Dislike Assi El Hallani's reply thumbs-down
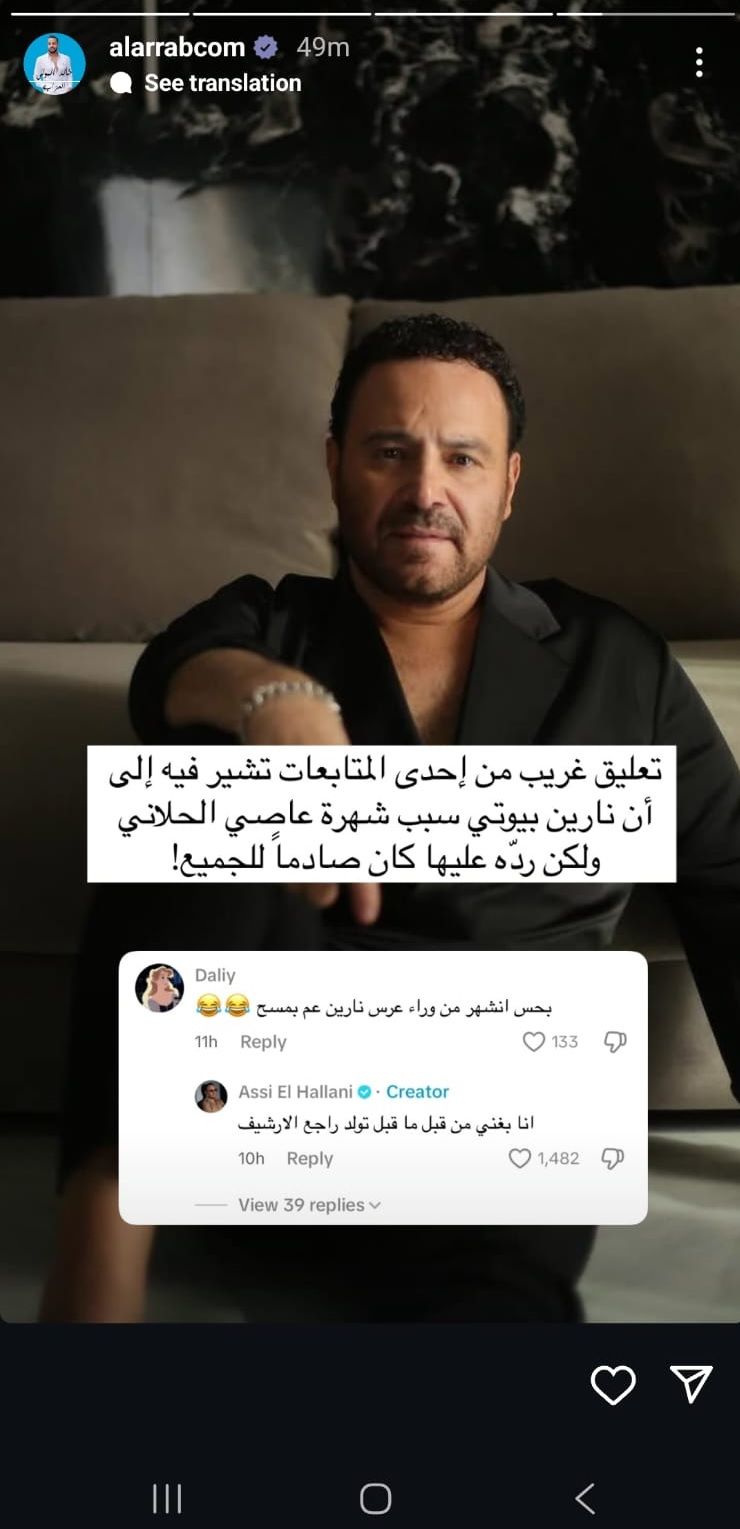The width and height of the screenshot is (740, 1529). (x=613, y=1158)
